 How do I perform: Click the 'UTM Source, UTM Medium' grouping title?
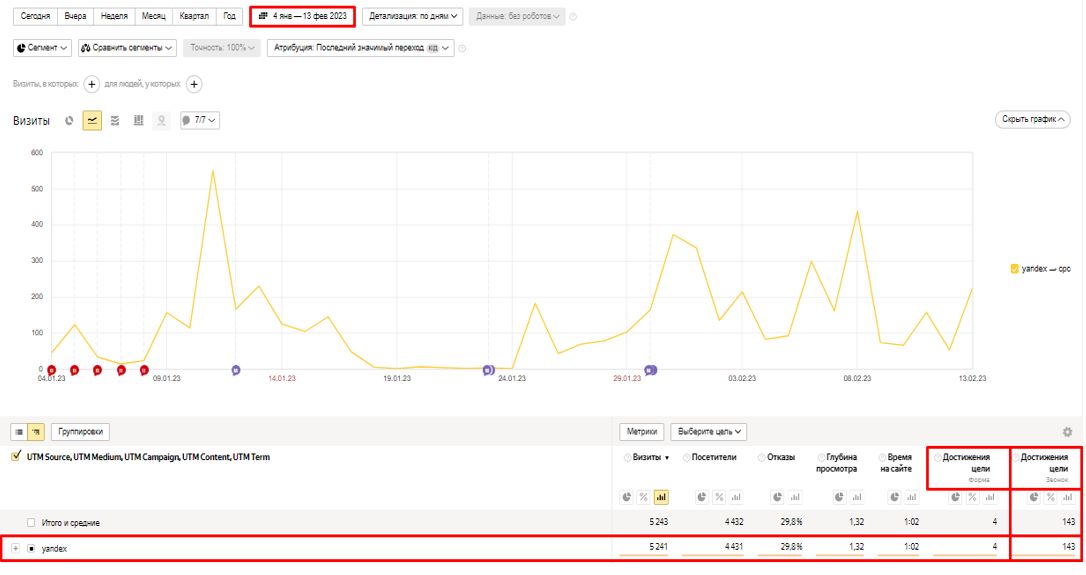point(148,457)
